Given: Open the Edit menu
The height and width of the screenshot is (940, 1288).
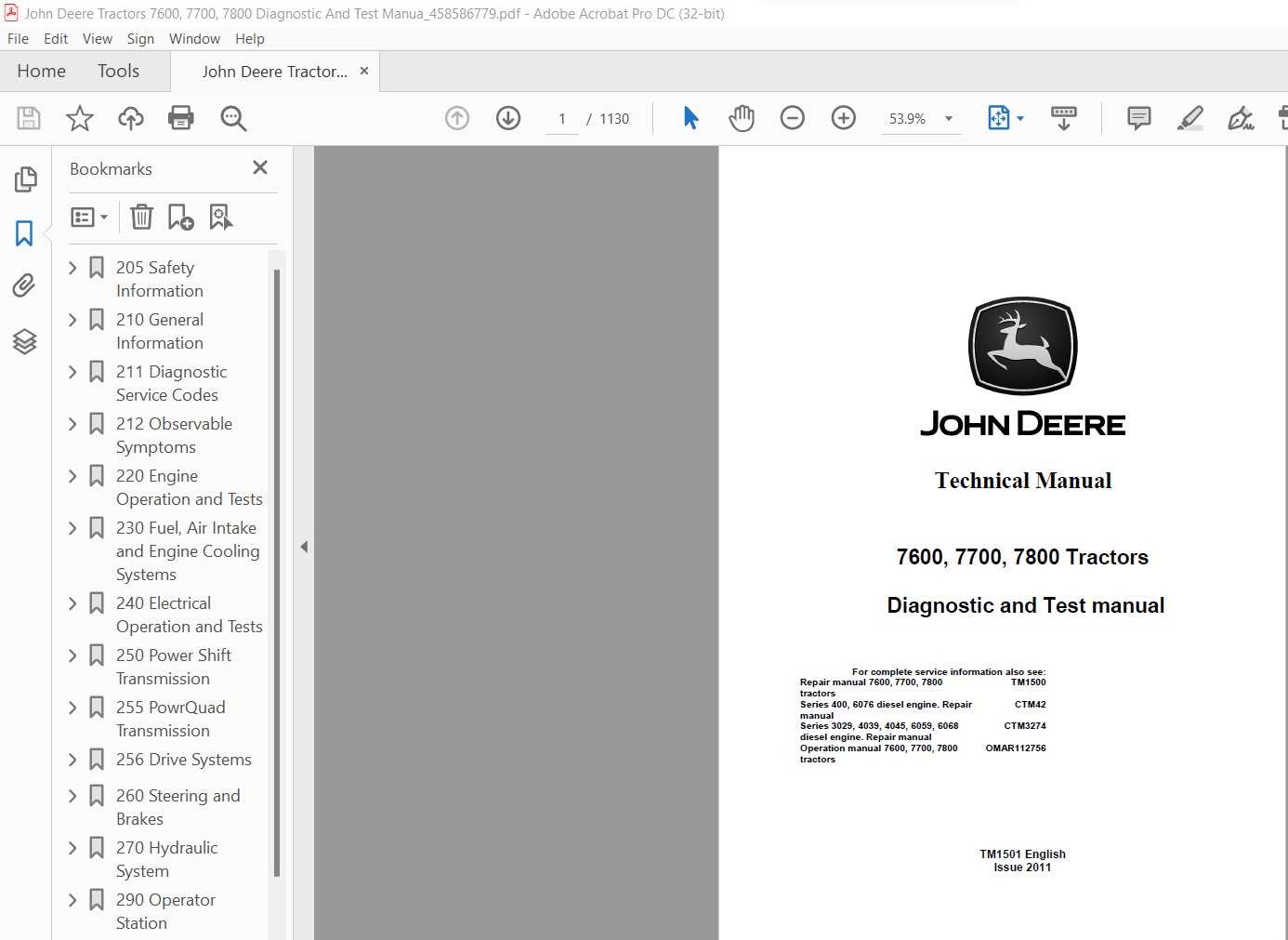Looking at the screenshot, I should [x=56, y=38].
